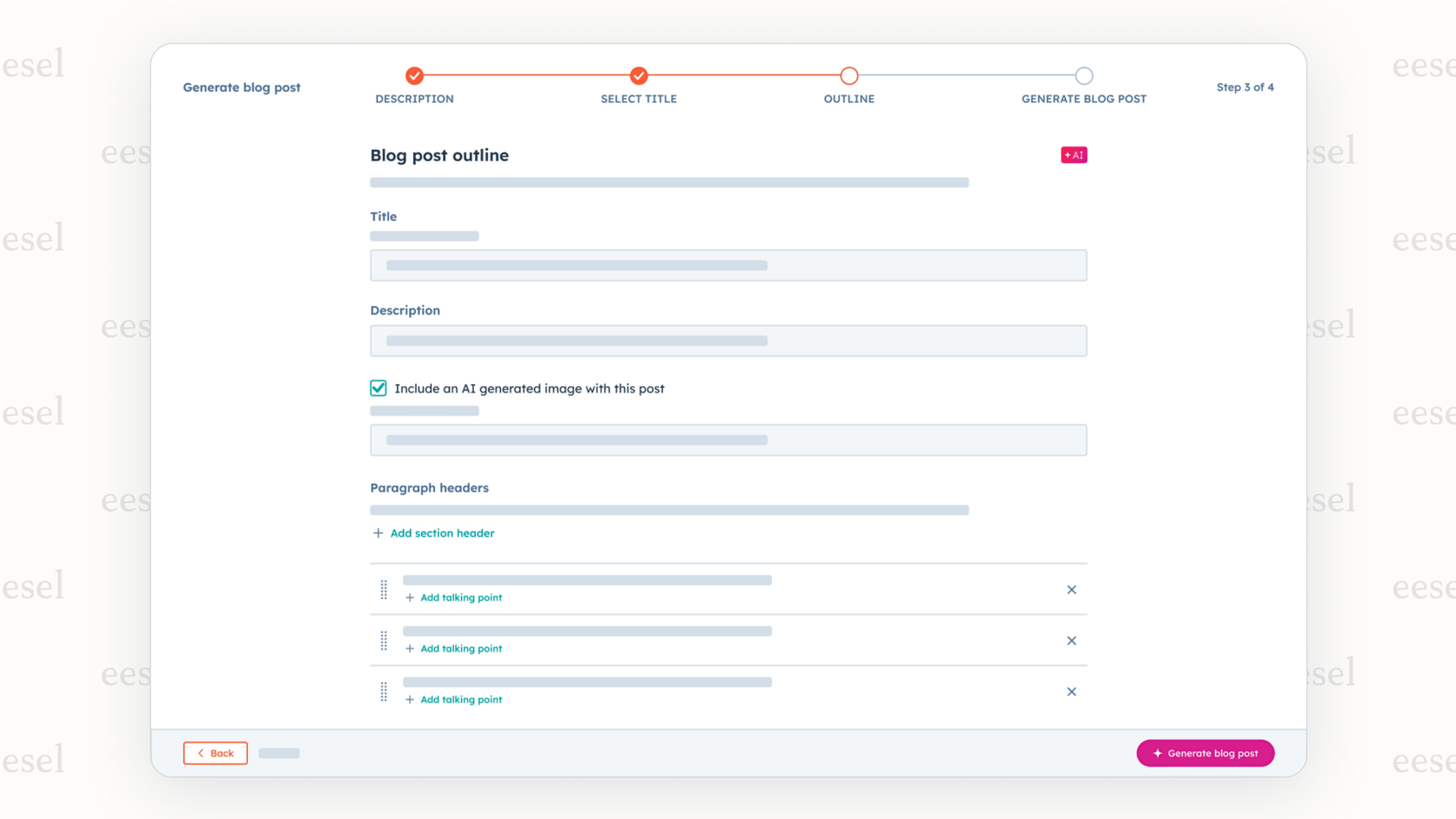
Task: Click the Generate Blog Post step circle
Action: pos(1084,75)
